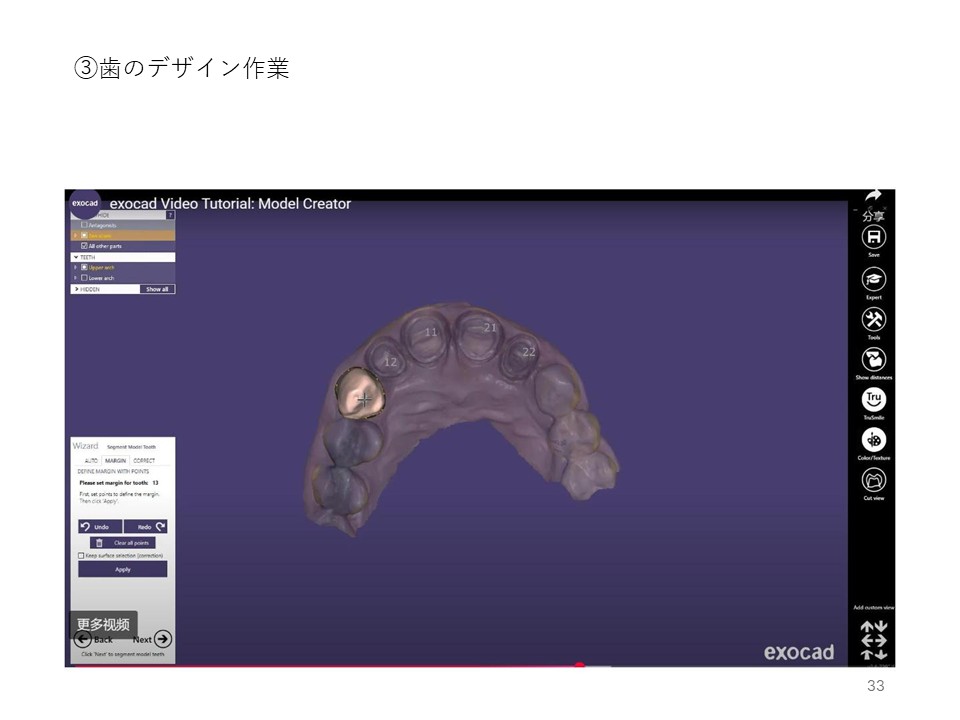960x720 pixels.
Task: Tick the Lower arch checkbox
Action: click(84, 278)
